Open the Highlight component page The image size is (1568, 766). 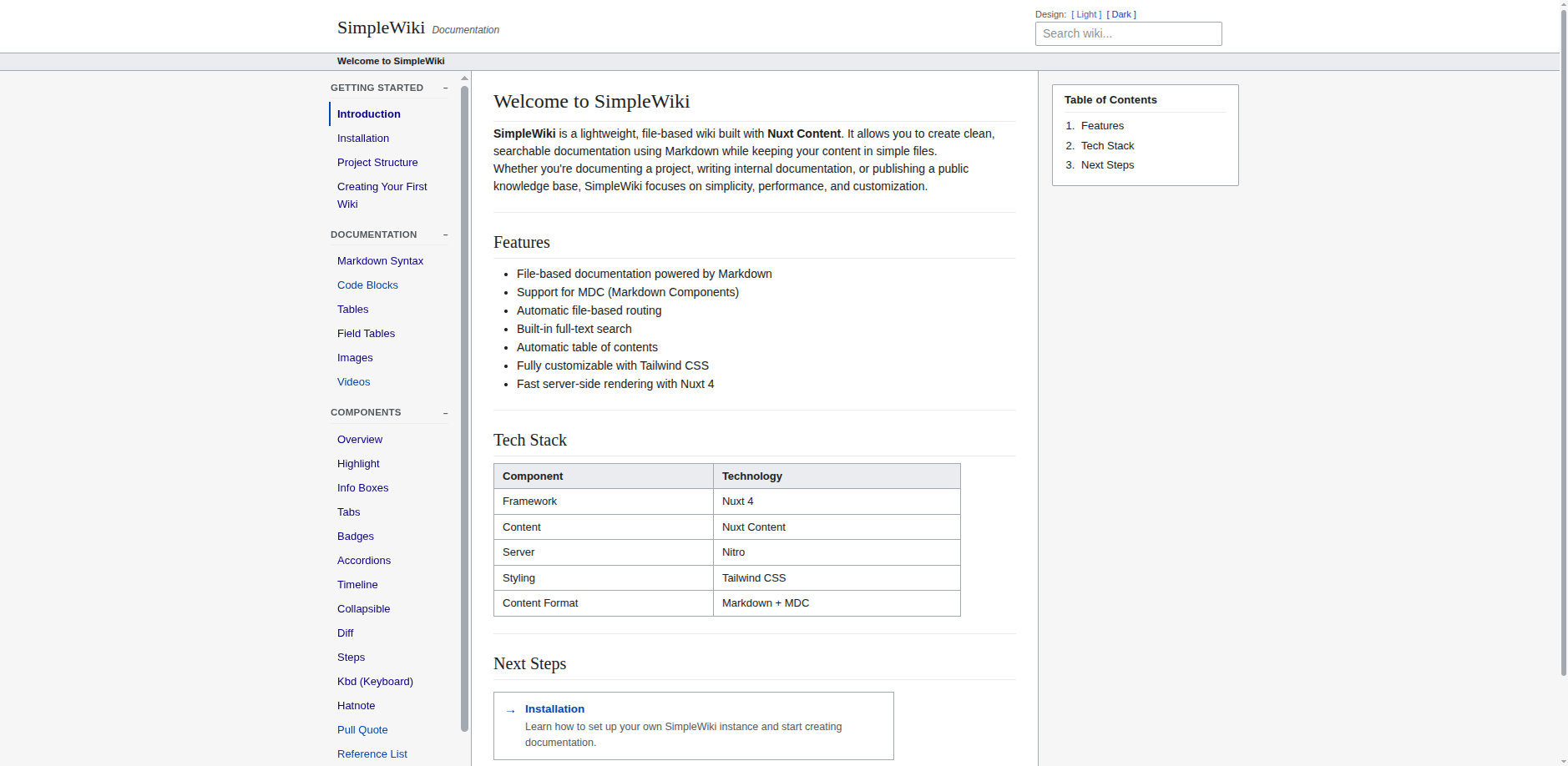(x=358, y=464)
